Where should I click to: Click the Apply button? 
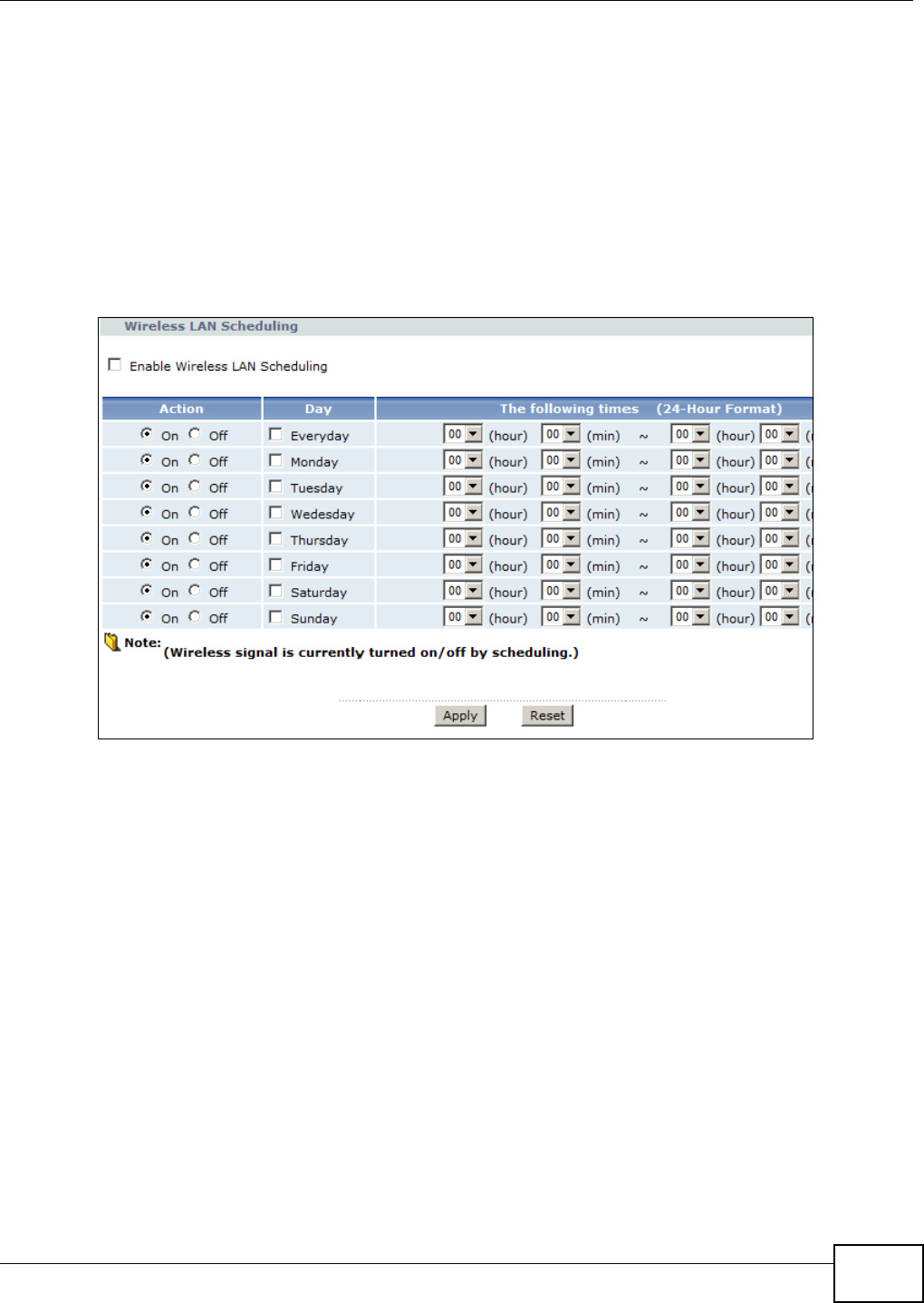[460, 716]
